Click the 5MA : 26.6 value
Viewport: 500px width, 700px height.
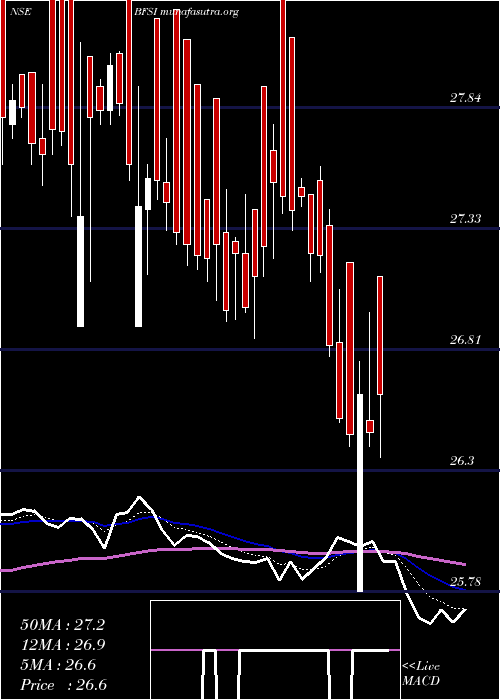58,665
